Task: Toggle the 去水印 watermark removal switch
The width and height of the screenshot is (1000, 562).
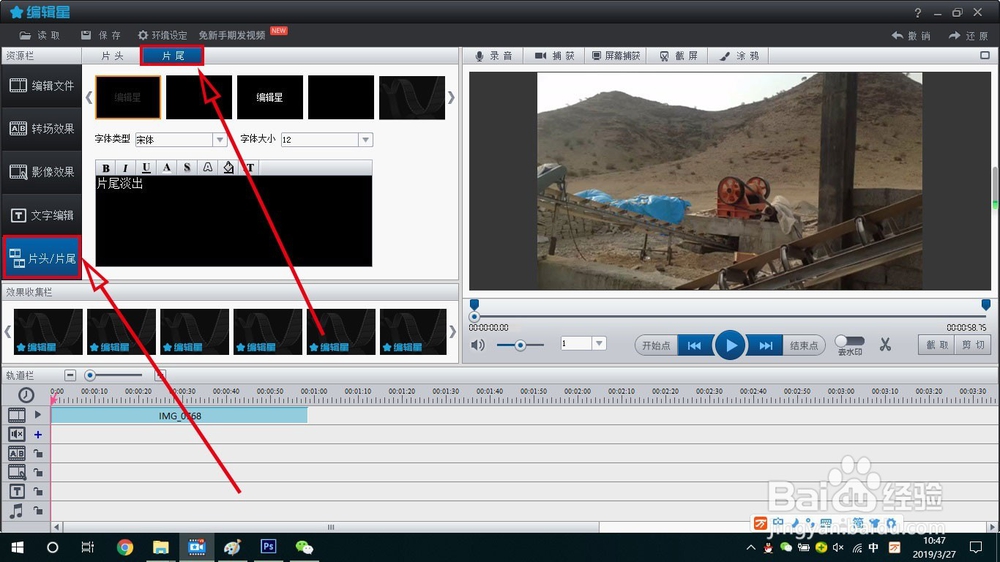Action: pyautogui.click(x=850, y=341)
